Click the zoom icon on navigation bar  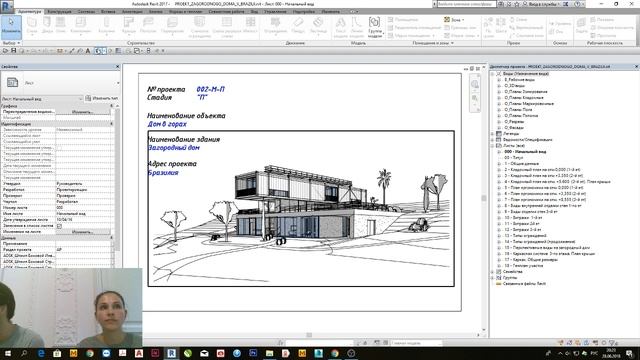tap(475, 98)
